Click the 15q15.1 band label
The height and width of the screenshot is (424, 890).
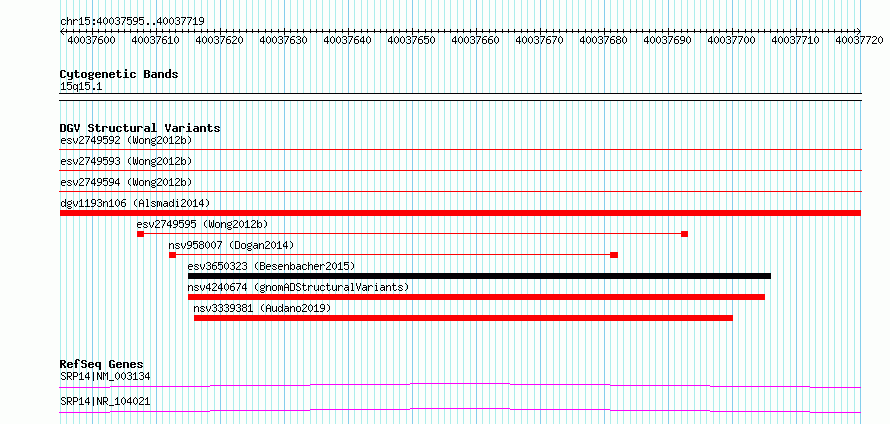point(81,87)
